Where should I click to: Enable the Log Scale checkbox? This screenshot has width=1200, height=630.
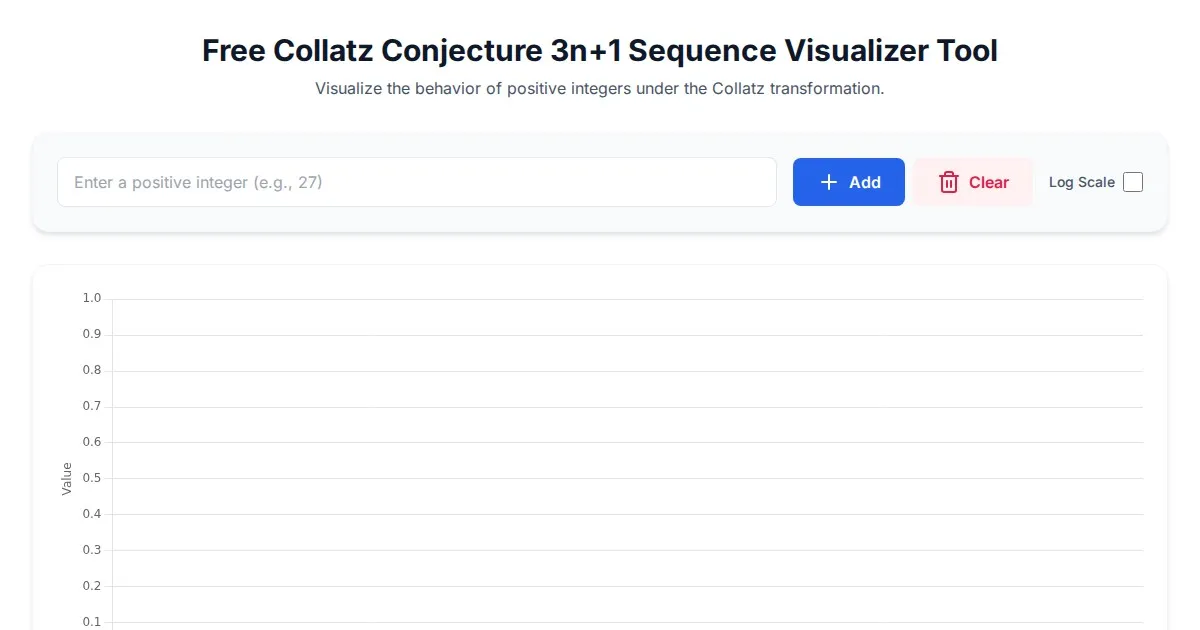[1133, 182]
